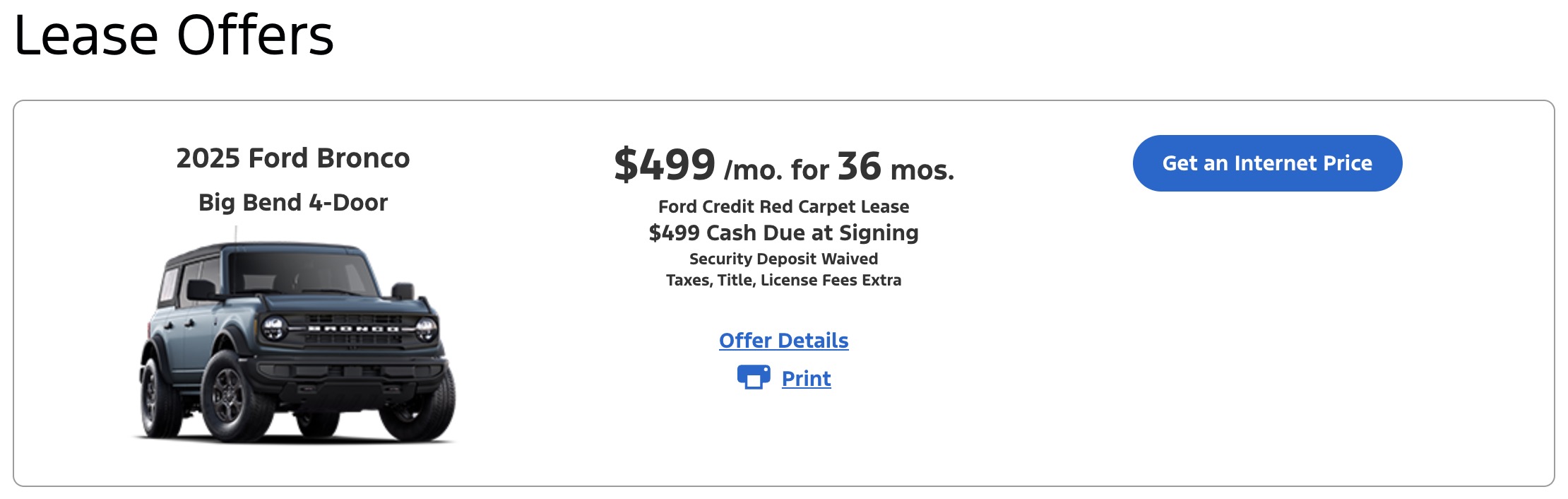Open the Print link

tap(806, 379)
